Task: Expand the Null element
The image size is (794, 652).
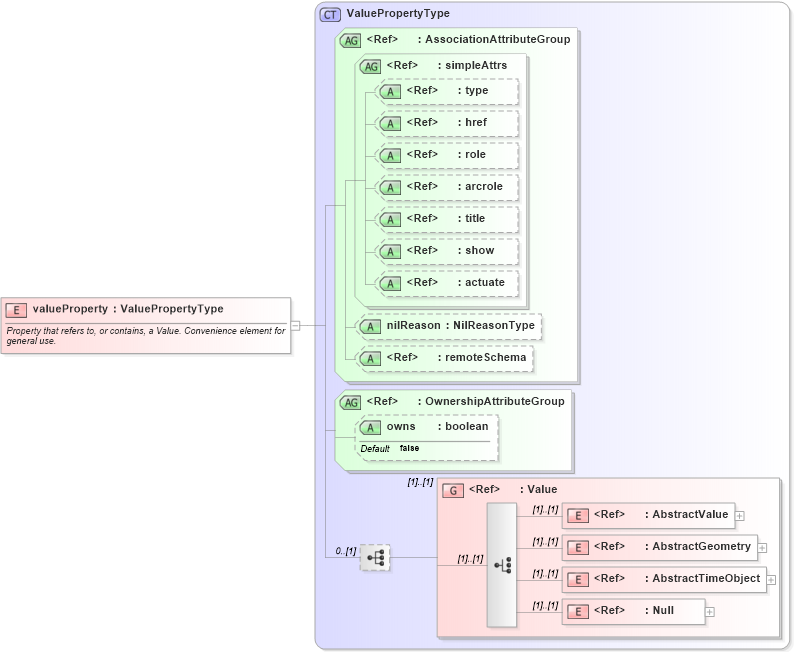Action: (710, 612)
